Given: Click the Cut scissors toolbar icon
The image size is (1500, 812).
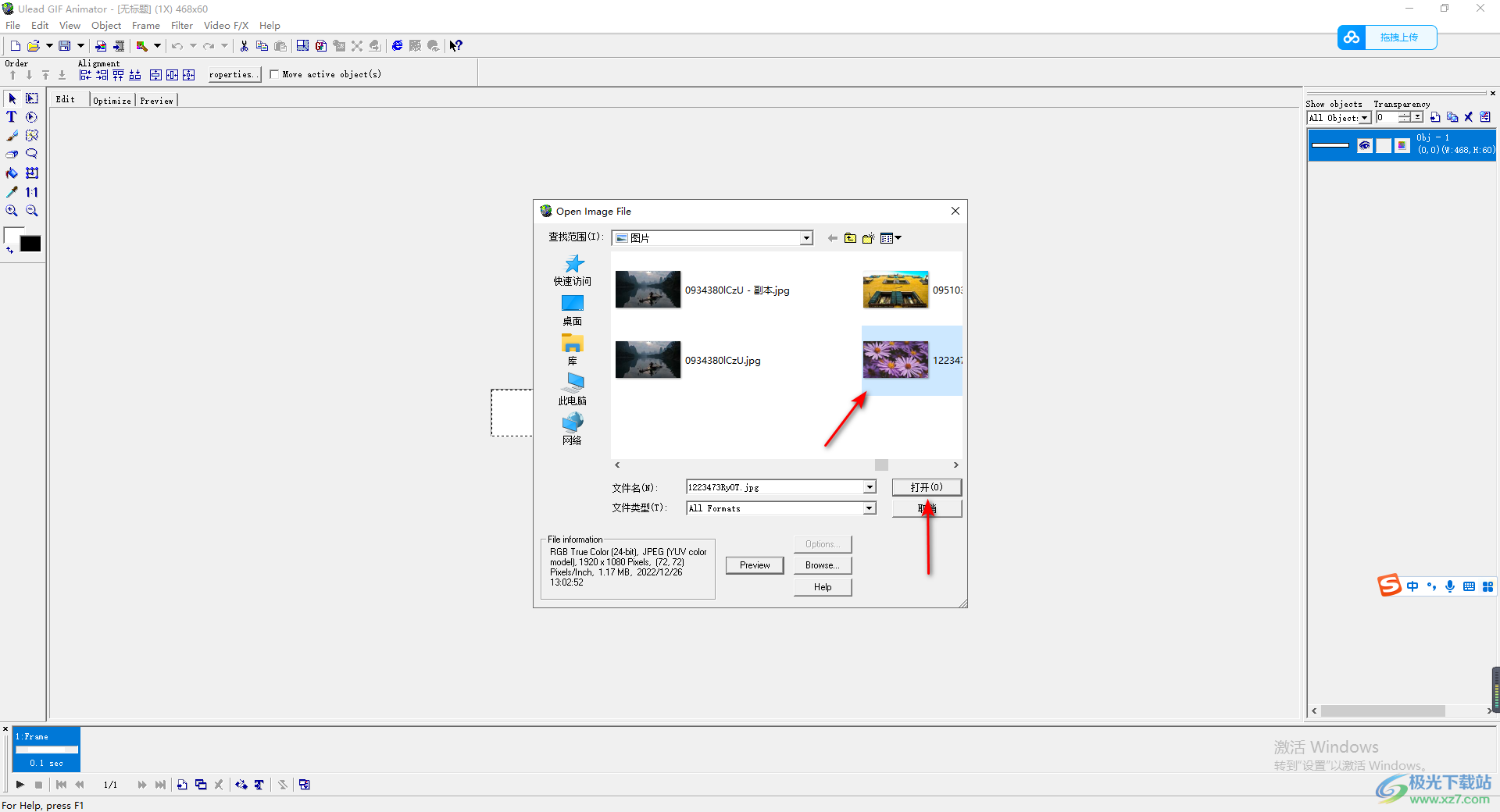Looking at the screenshot, I should click(x=245, y=46).
